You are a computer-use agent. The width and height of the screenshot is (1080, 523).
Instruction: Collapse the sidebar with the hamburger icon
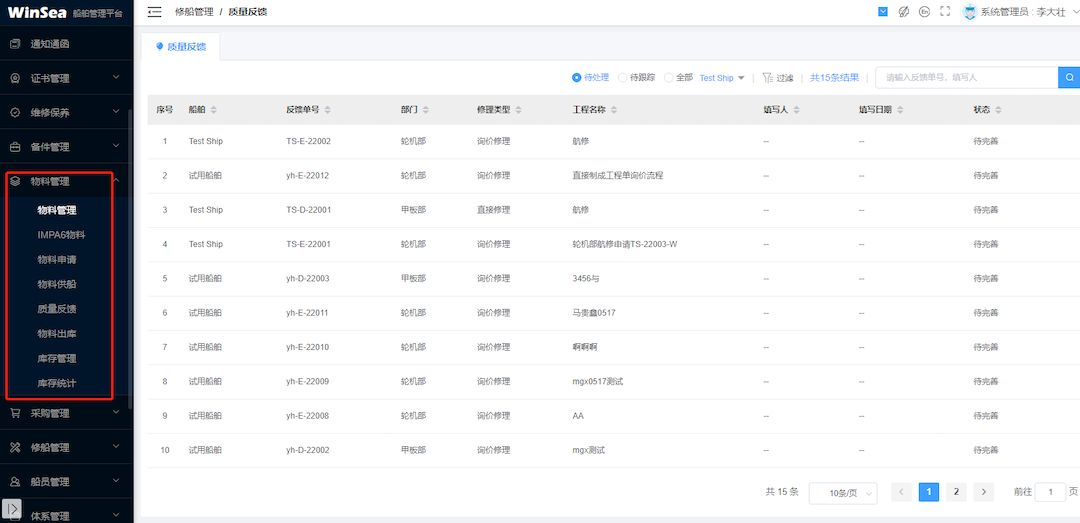click(154, 12)
